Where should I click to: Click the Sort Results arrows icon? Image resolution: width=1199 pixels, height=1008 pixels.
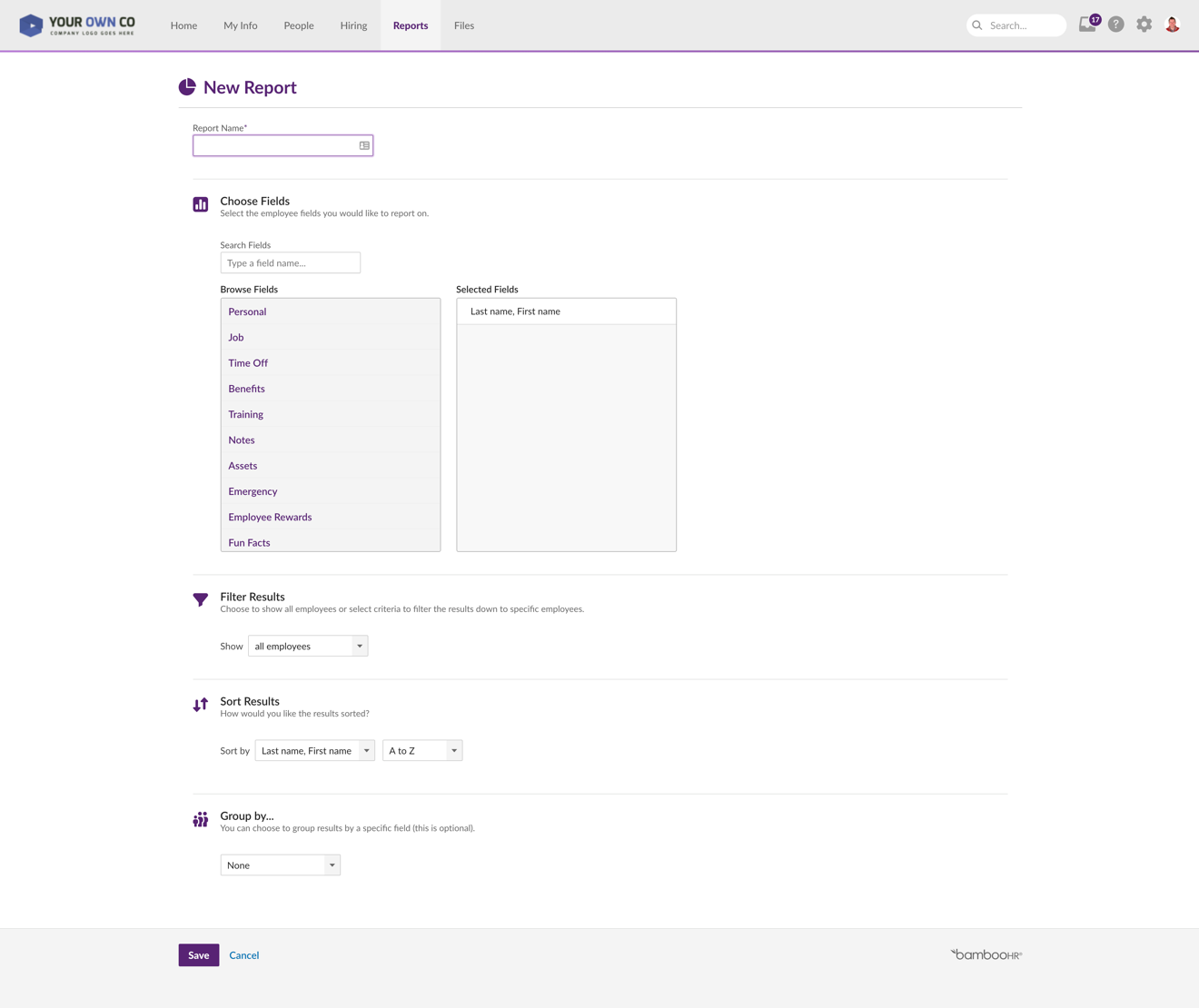point(201,705)
